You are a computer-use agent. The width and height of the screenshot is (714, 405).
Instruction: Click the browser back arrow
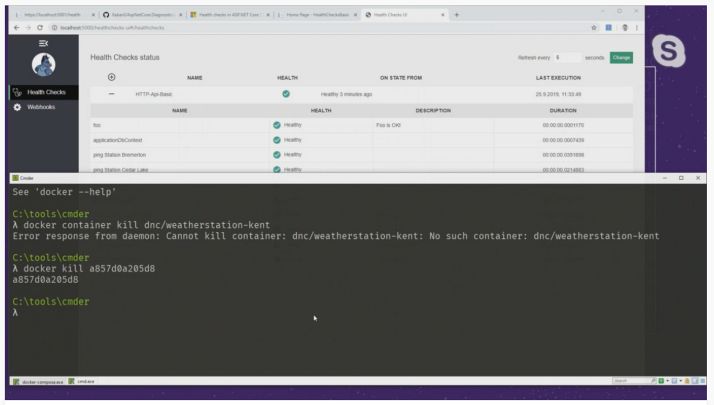(x=16, y=28)
